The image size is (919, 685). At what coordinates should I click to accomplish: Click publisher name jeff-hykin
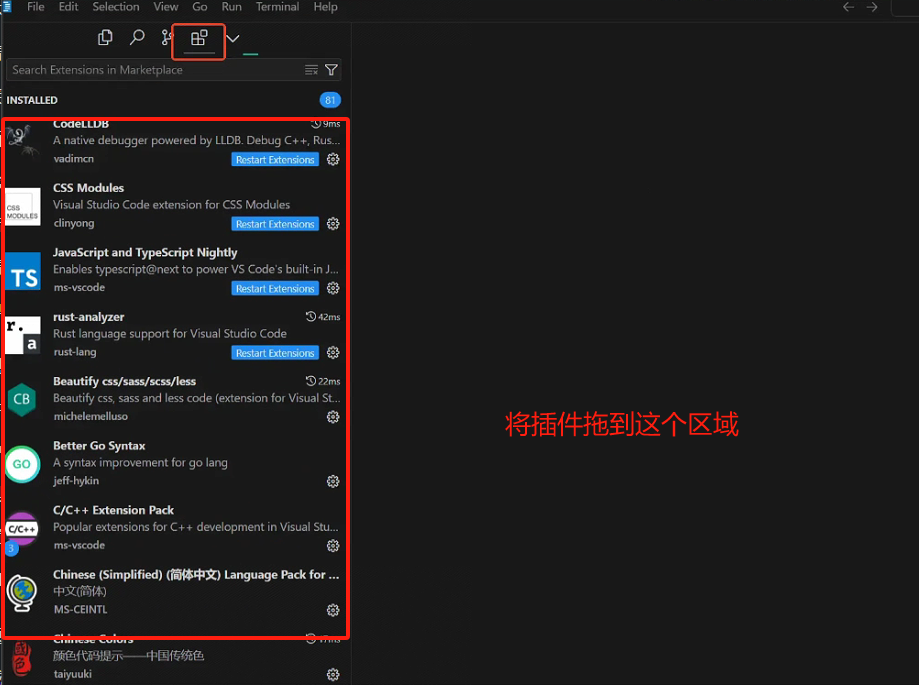(x=76, y=481)
